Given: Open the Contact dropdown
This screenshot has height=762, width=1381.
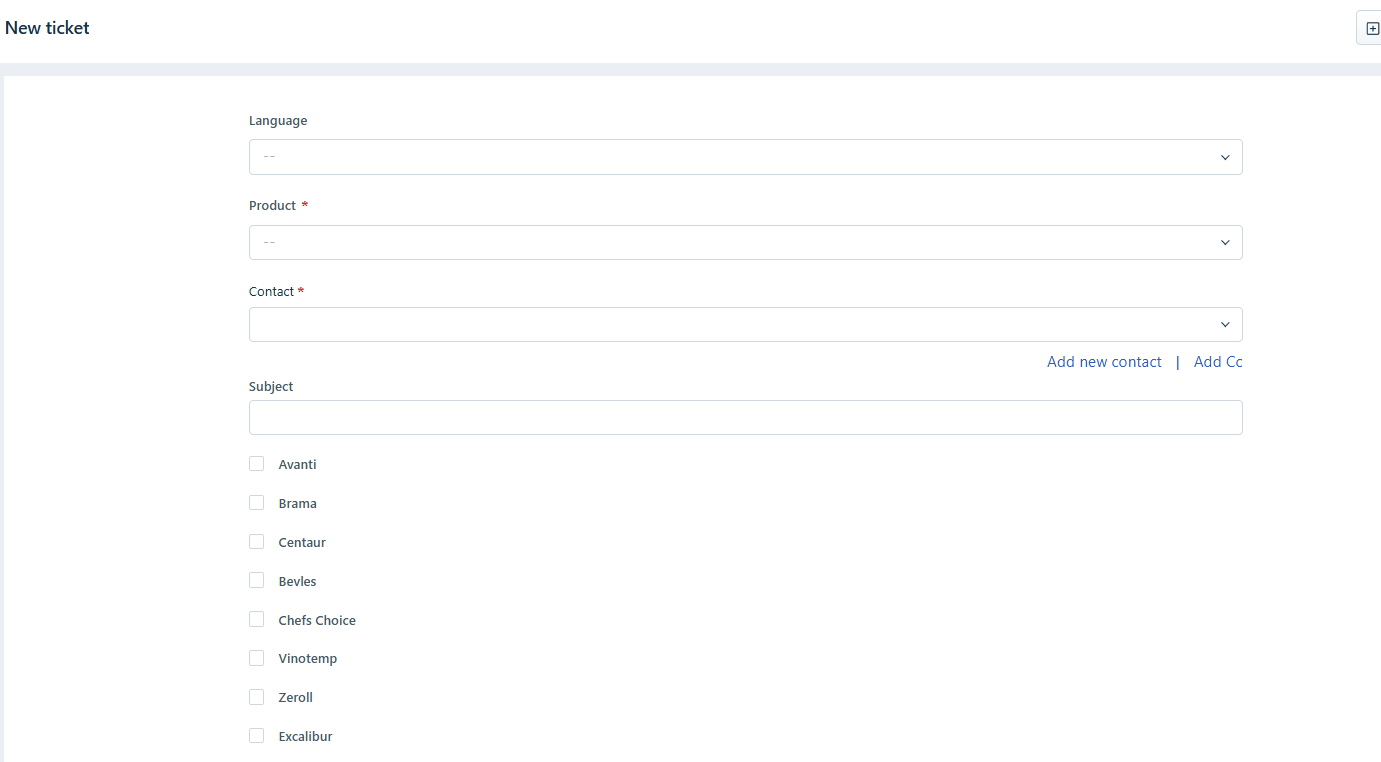Looking at the screenshot, I should click(746, 324).
